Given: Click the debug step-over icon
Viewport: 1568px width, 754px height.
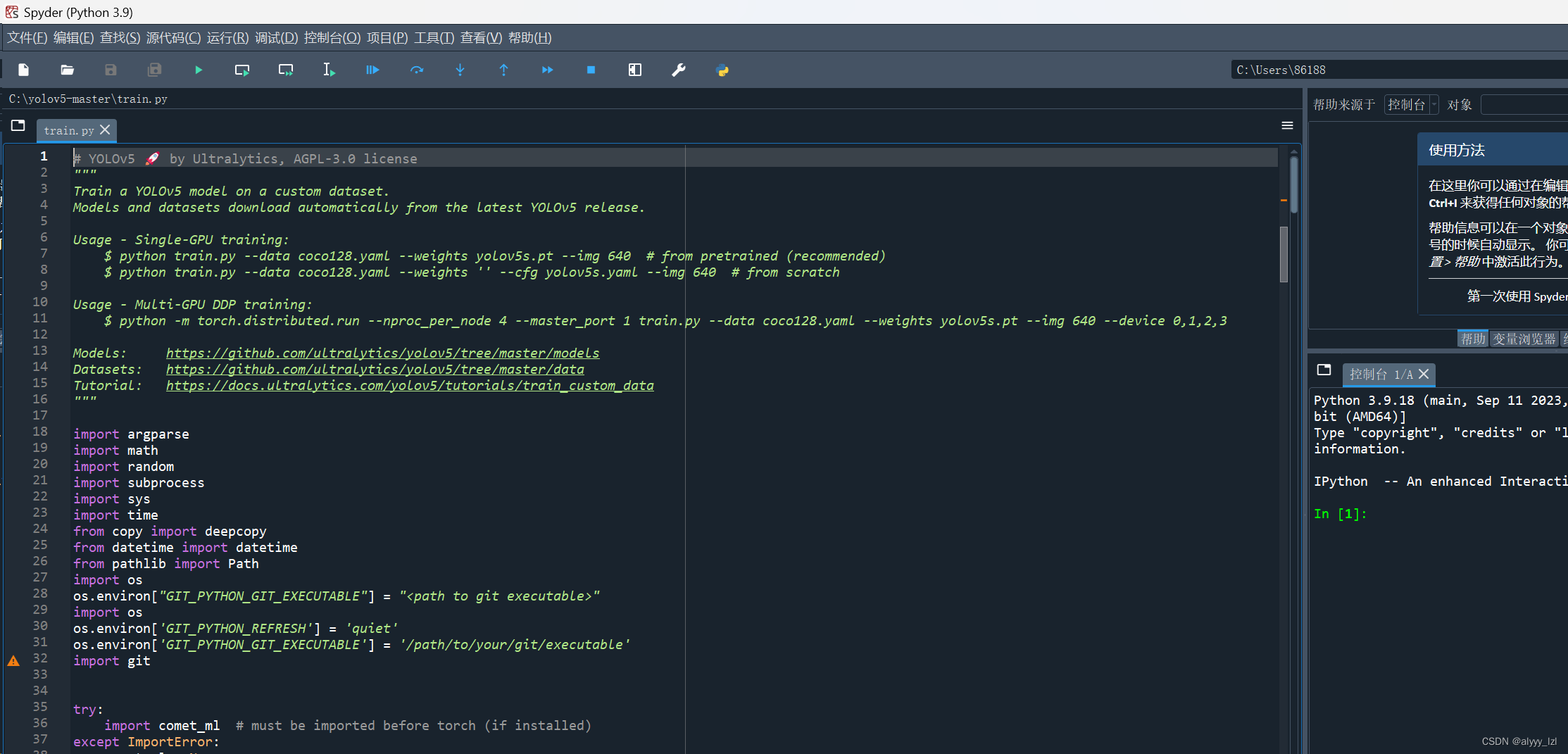Looking at the screenshot, I should [x=417, y=70].
